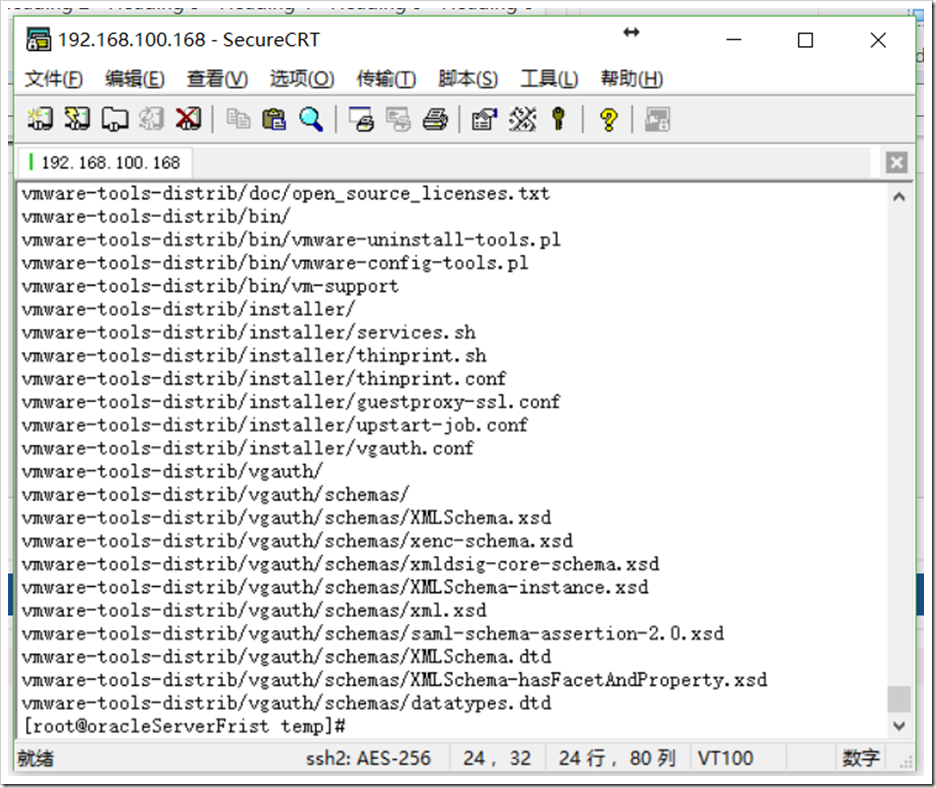Click the installer/services.sh line
The width and height of the screenshot is (936, 788).
click(249, 332)
